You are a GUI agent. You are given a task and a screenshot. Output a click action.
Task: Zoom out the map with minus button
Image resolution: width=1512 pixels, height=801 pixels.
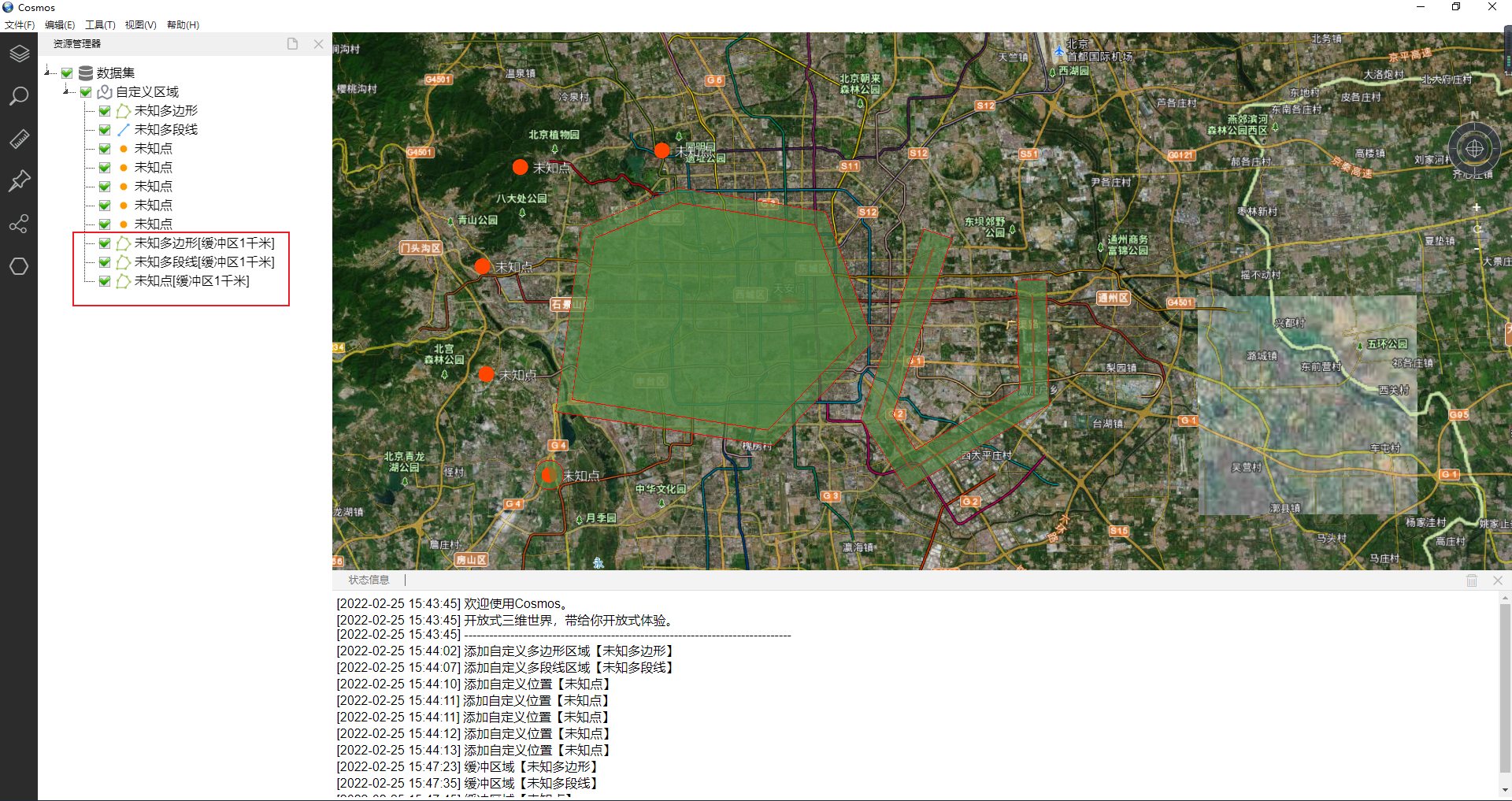click(x=1477, y=250)
